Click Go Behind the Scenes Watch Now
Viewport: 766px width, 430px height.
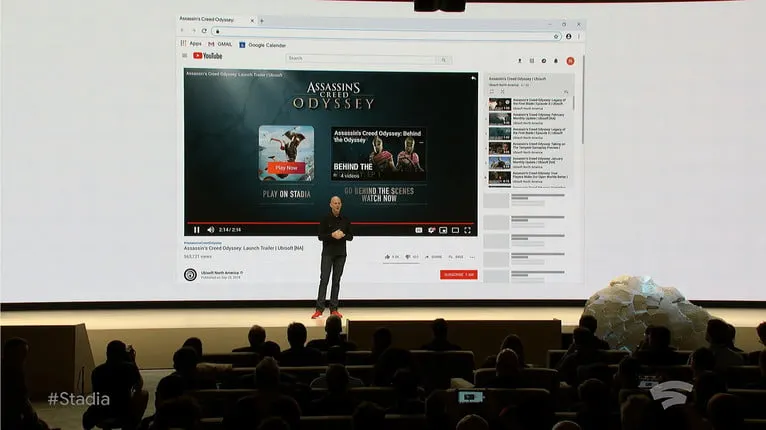[x=379, y=194]
